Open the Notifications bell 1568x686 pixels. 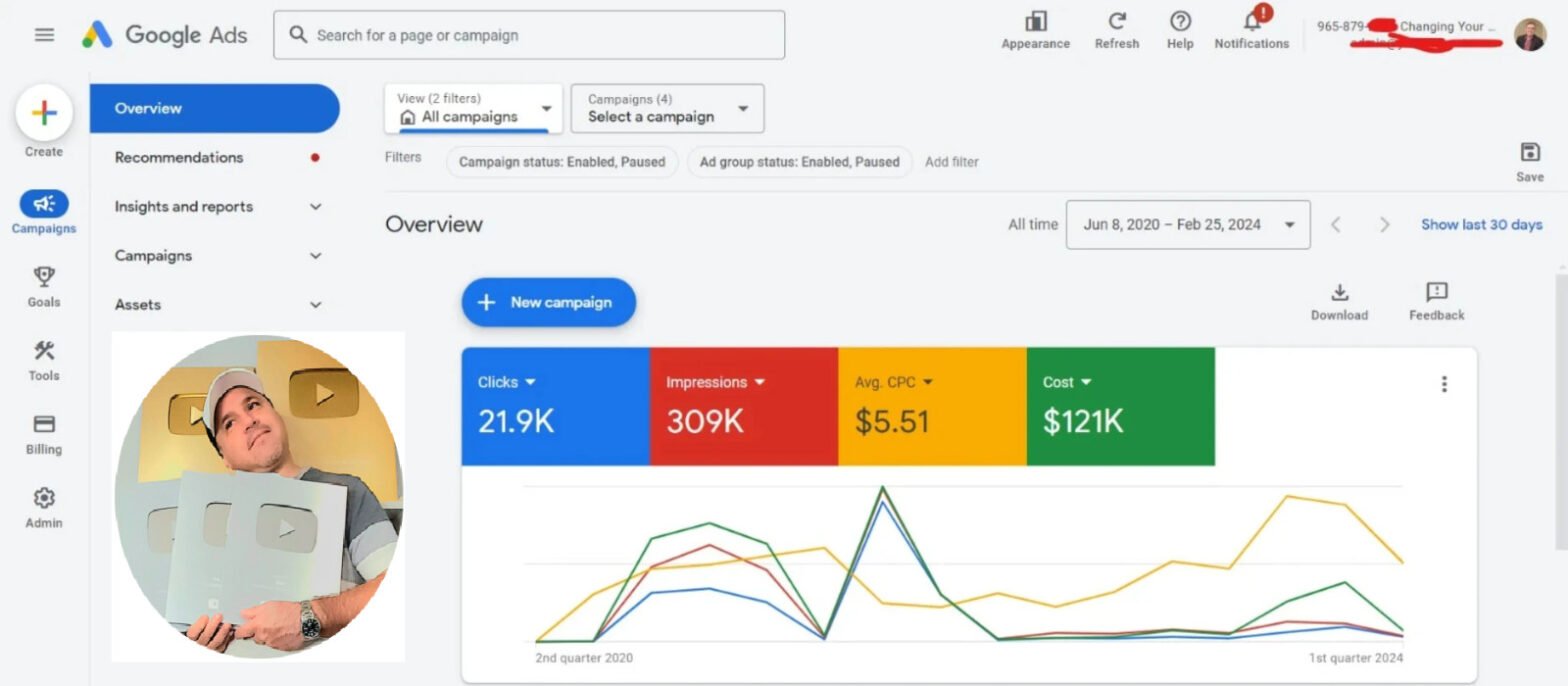1252,22
